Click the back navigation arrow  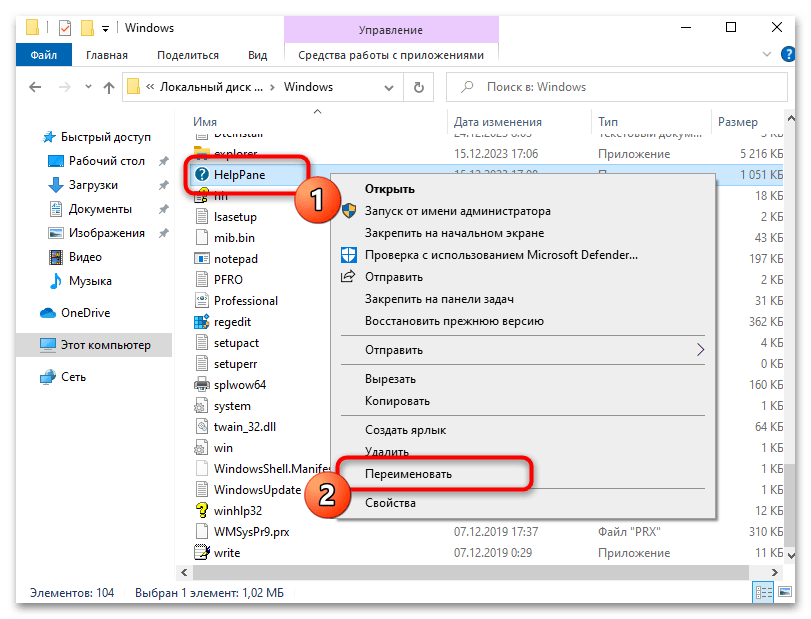[x=34, y=87]
